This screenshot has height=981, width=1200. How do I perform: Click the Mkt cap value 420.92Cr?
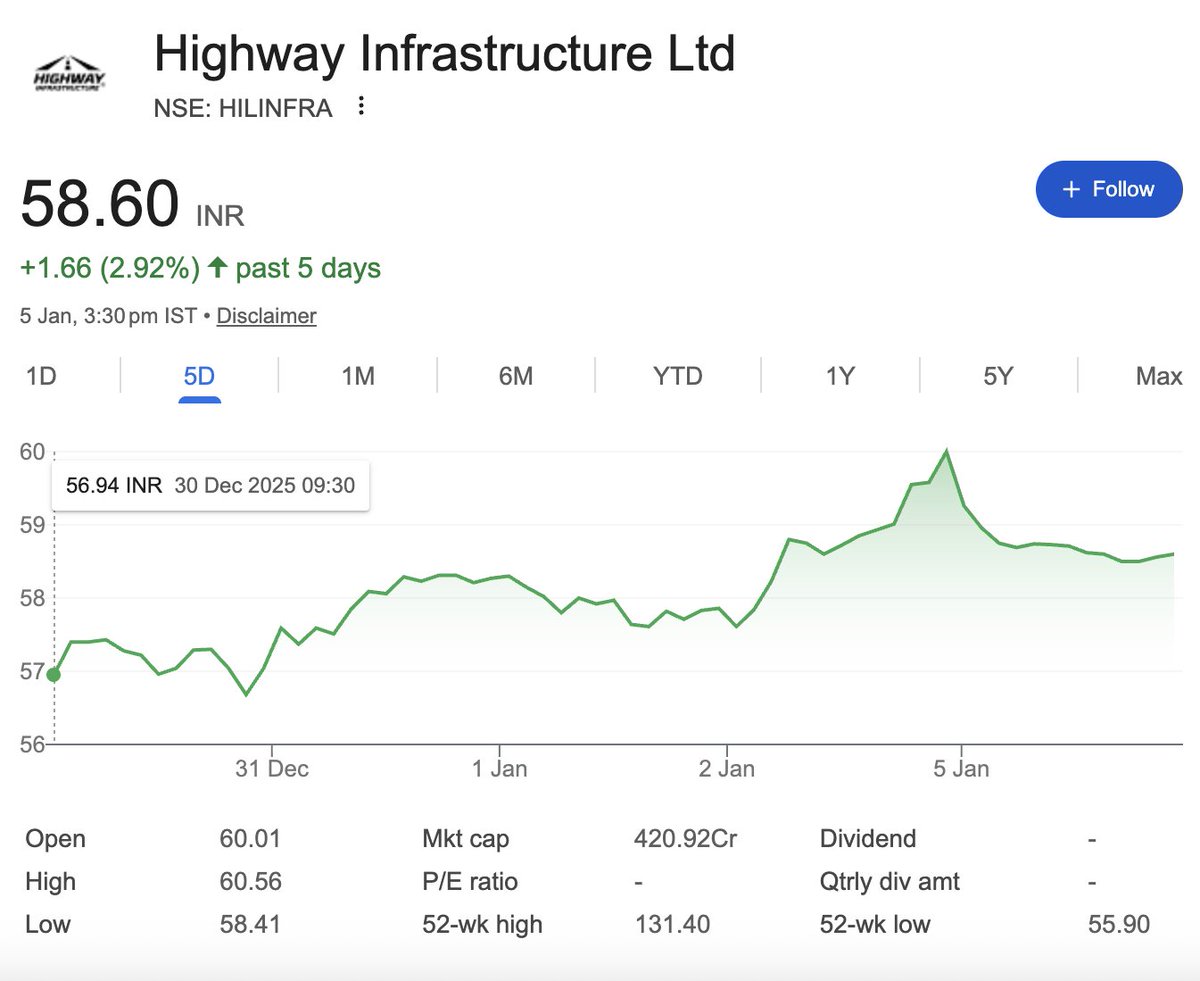[685, 839]
